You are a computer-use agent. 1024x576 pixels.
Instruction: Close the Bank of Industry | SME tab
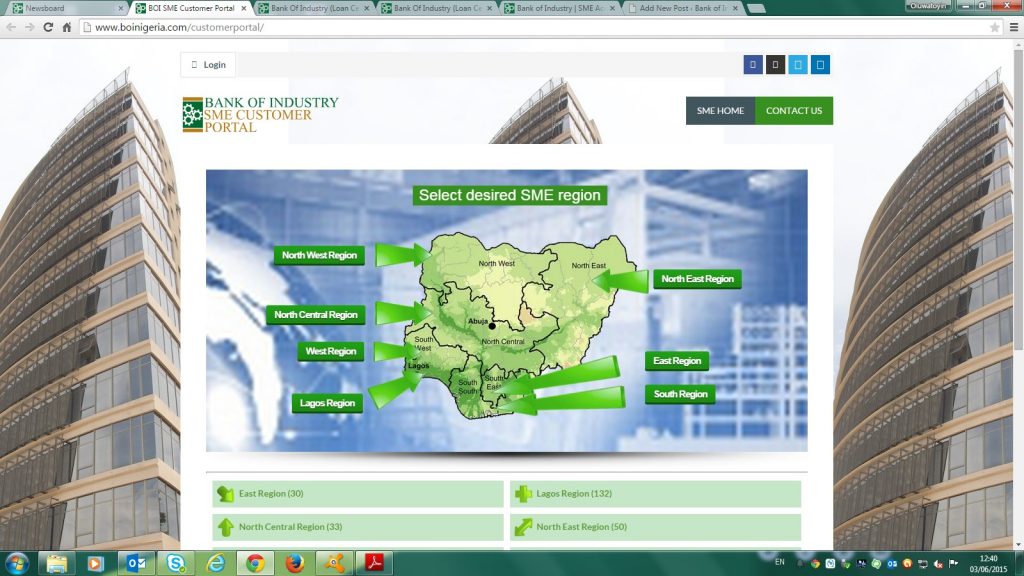(613, 8)
